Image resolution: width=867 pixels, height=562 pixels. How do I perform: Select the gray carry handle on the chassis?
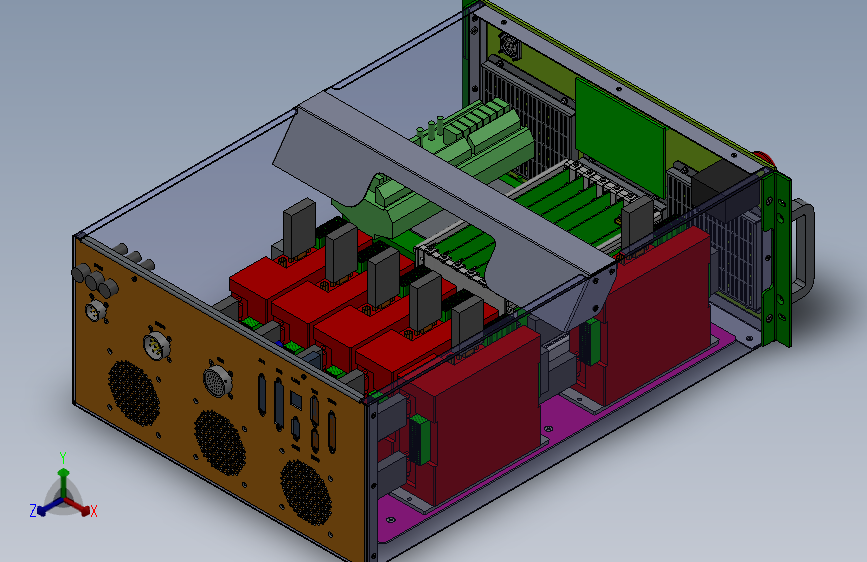pos(803,249)
